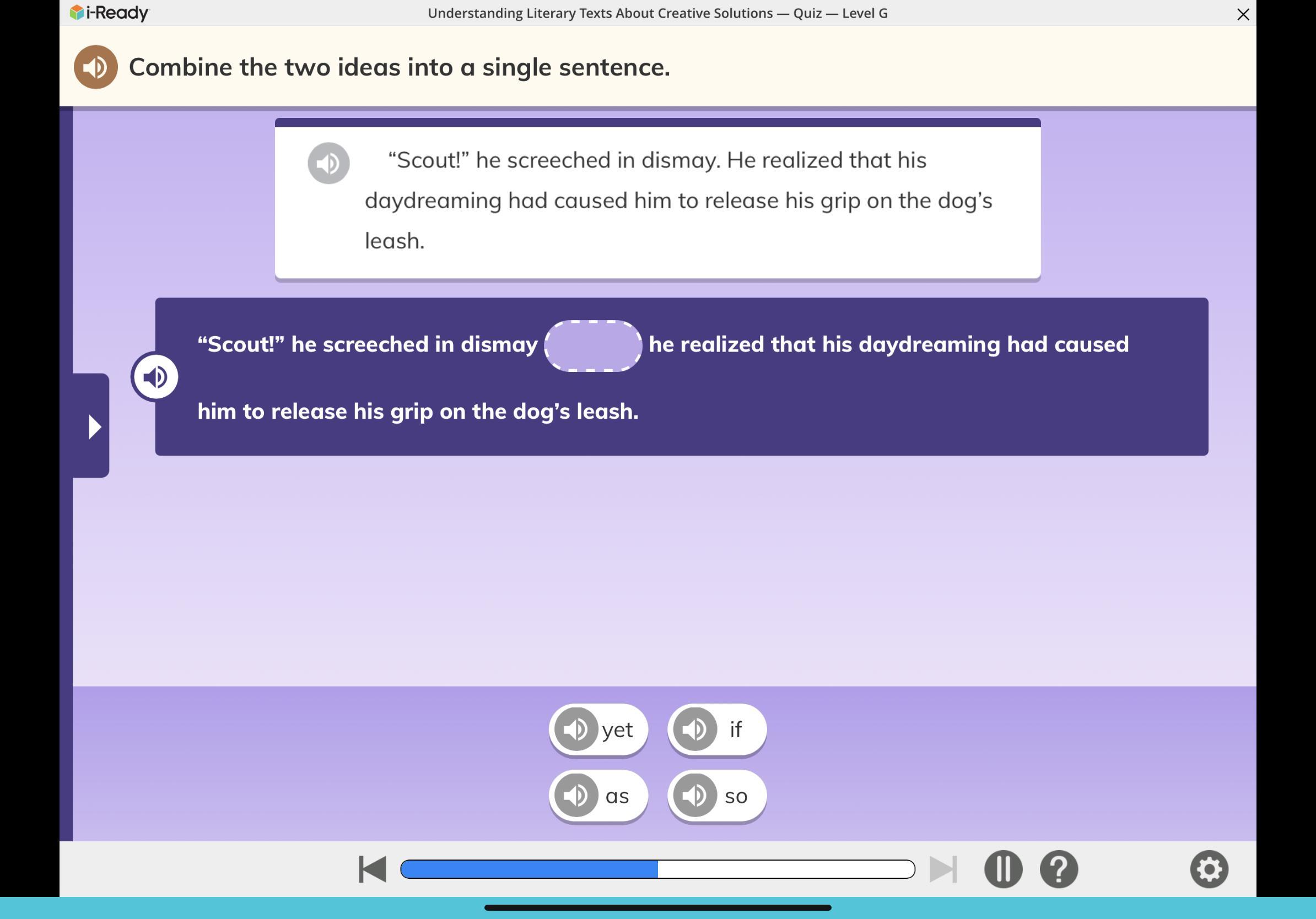Play audio for the passage text
Image resolution: width=1316 pixels, height=919 pixels.
[328, 163]
